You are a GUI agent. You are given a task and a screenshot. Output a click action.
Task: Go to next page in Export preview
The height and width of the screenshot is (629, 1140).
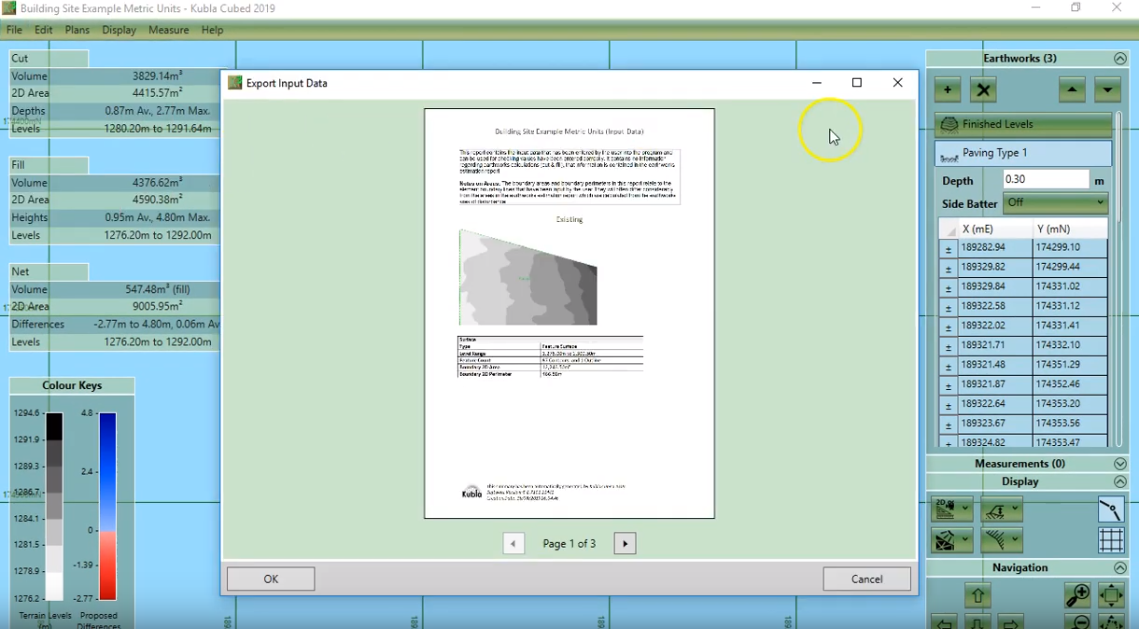(x=625, y=543)
